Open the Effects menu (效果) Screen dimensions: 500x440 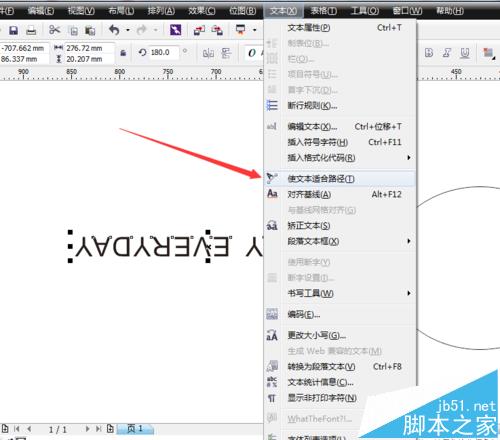pos(201,11)
